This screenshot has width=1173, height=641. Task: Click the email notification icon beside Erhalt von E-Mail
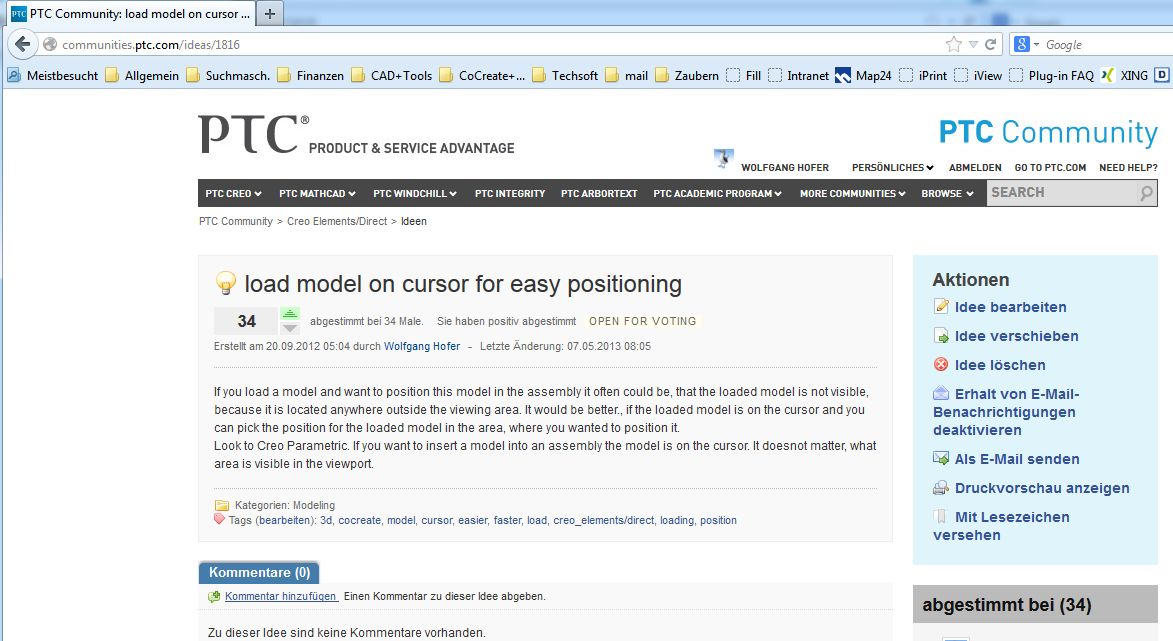941,393
